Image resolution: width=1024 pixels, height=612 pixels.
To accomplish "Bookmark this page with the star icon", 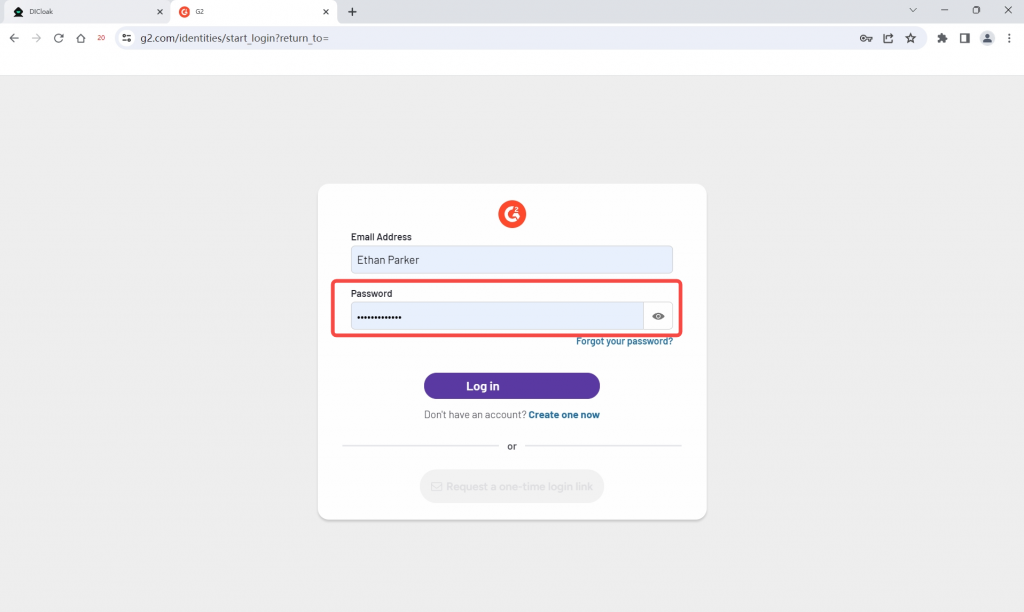I will pos(910,38).
